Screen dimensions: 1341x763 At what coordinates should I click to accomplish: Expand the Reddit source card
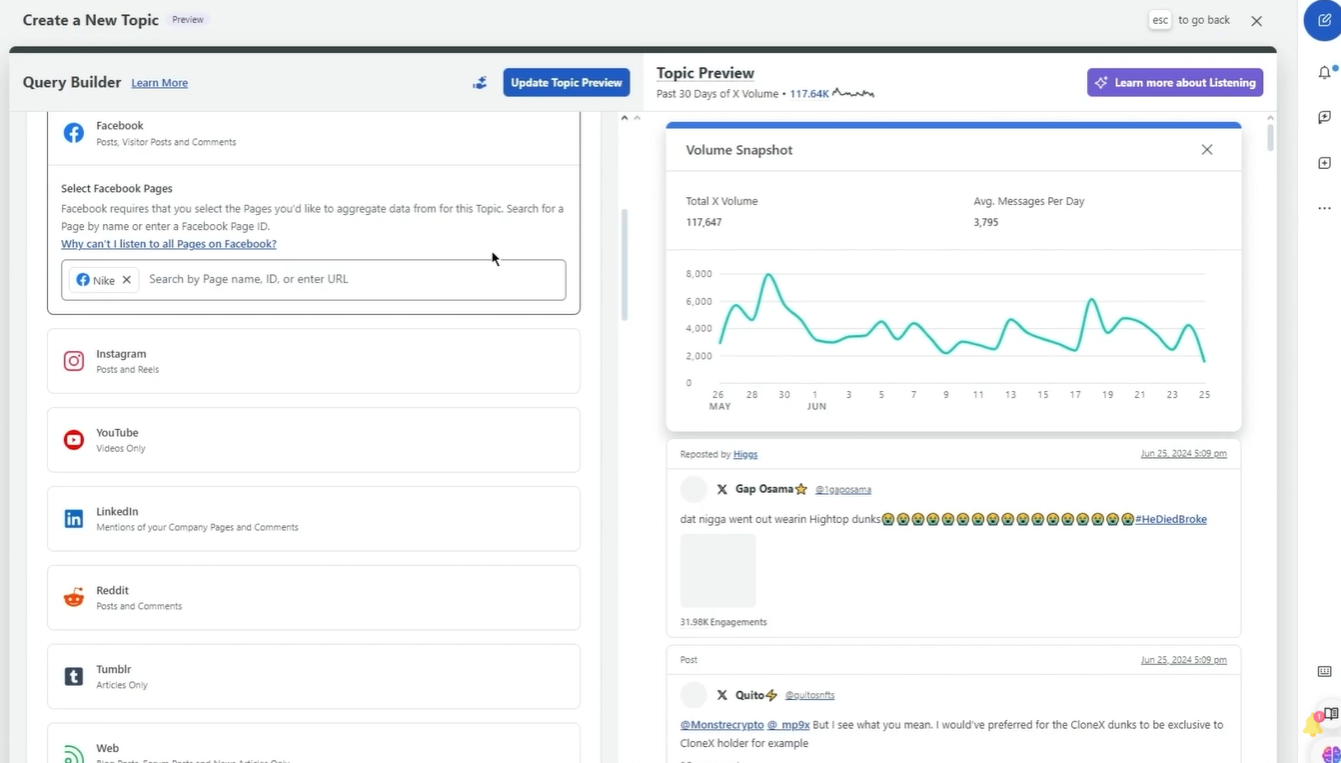click(313, 598)
